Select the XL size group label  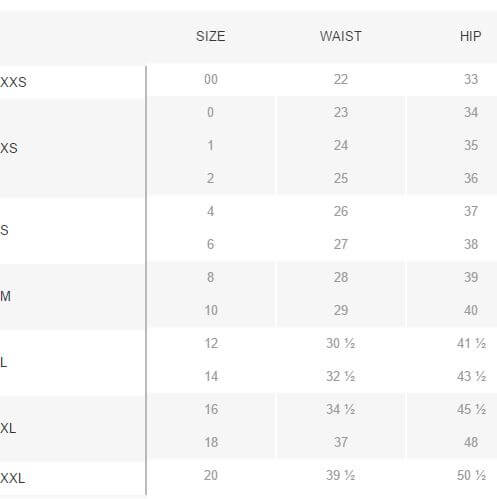pyautogui.click(x=8, y=428)
